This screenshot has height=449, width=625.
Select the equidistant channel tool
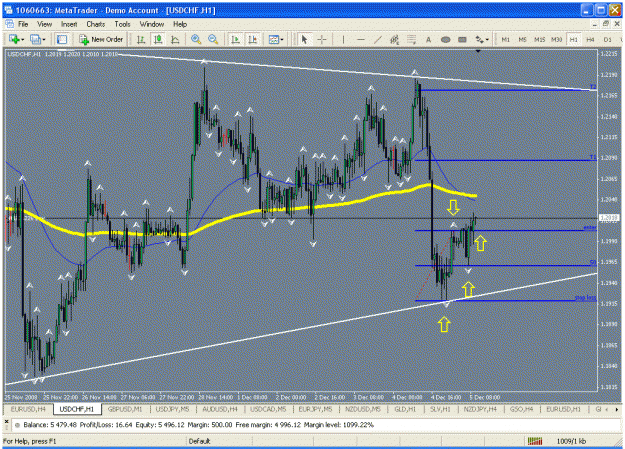coord(394,39)
